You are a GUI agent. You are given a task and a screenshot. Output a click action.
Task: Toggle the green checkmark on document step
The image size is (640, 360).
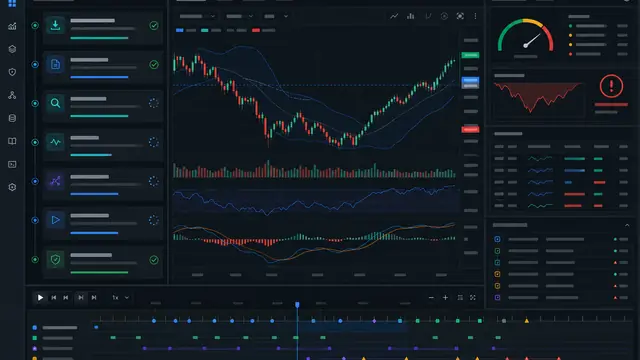154,64
